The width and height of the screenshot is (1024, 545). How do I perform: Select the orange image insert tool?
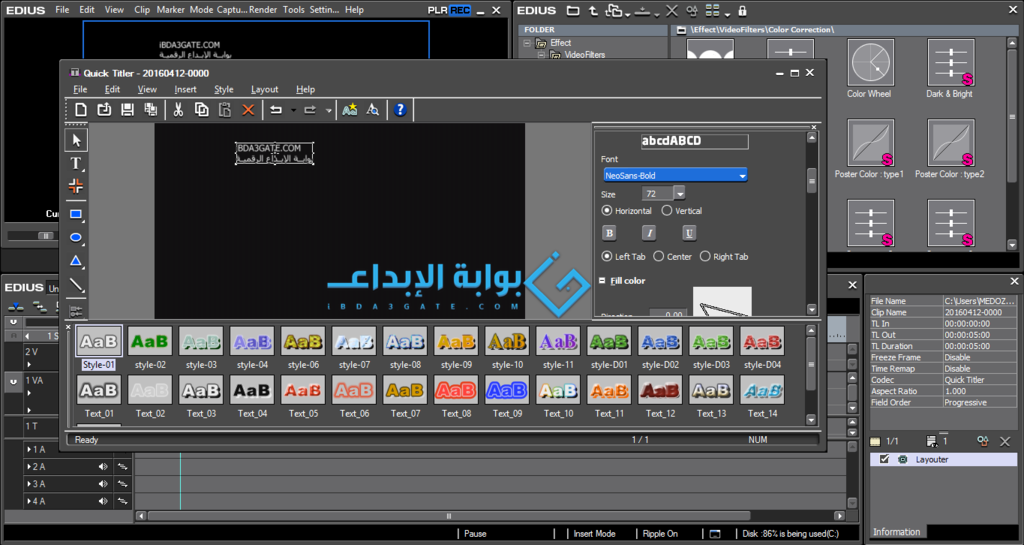pos(76,187)
